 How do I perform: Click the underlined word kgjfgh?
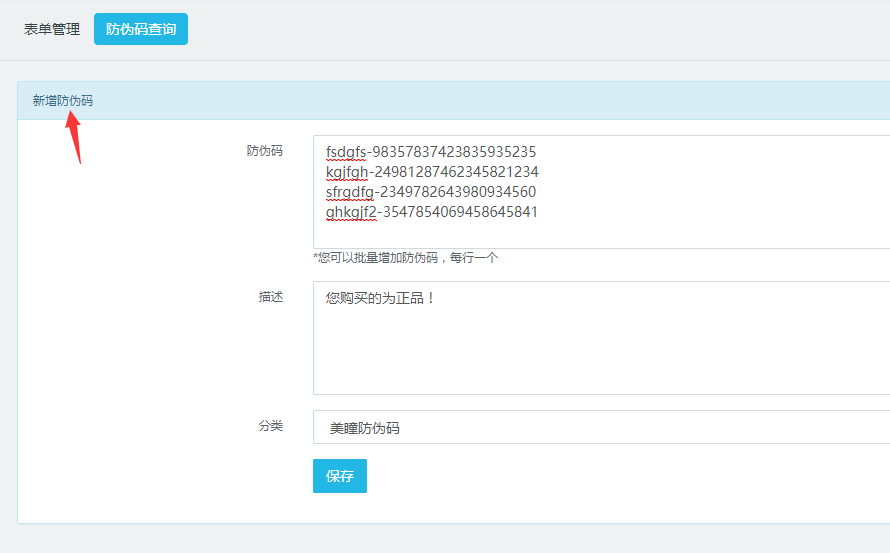click(347, 172)
